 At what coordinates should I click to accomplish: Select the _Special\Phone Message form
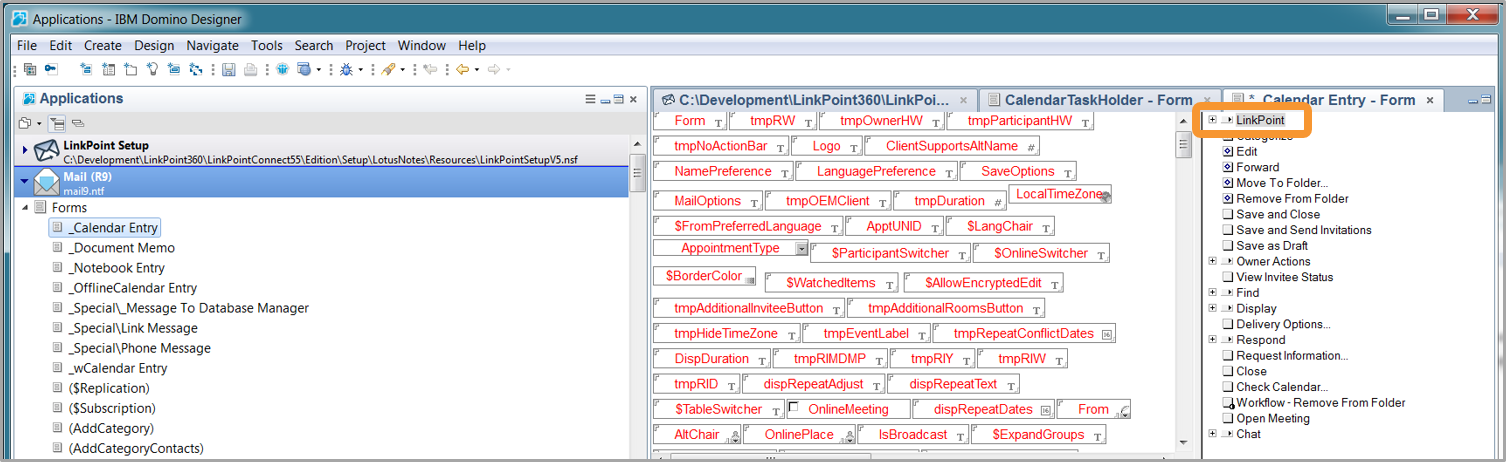point(140,348)
